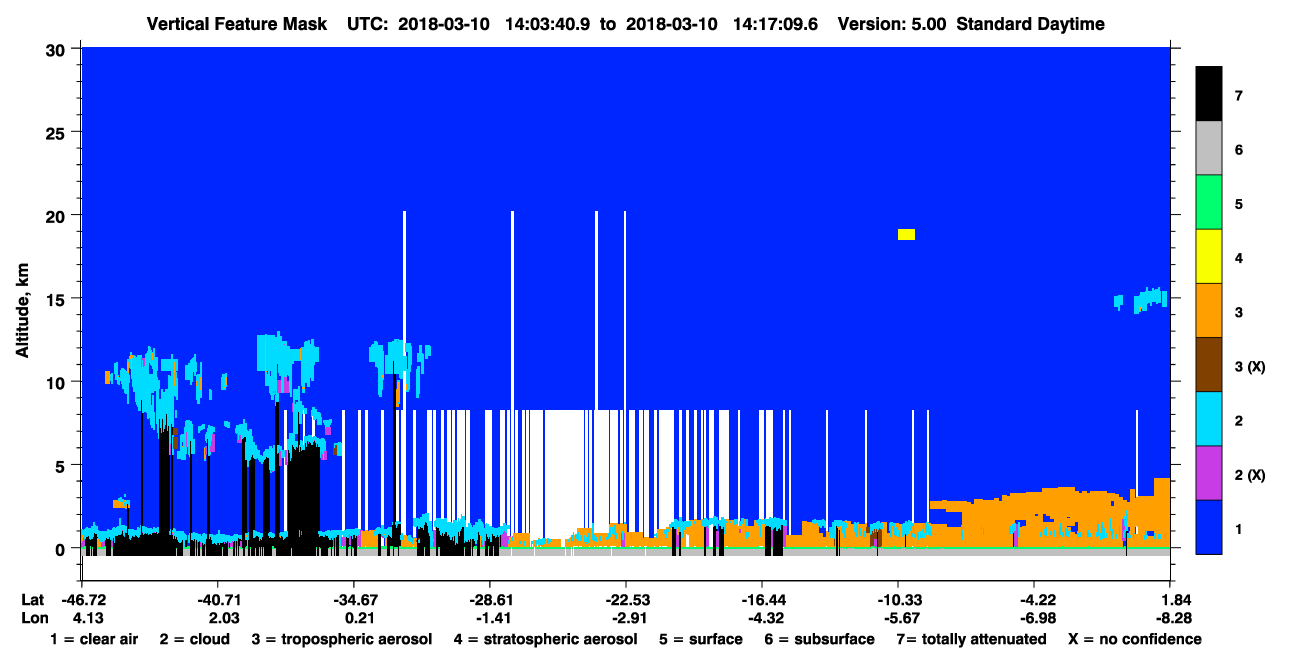This screenshot has height=667, width=1300.
Task: Click altitude tick label 20
Action: point(58,215)
